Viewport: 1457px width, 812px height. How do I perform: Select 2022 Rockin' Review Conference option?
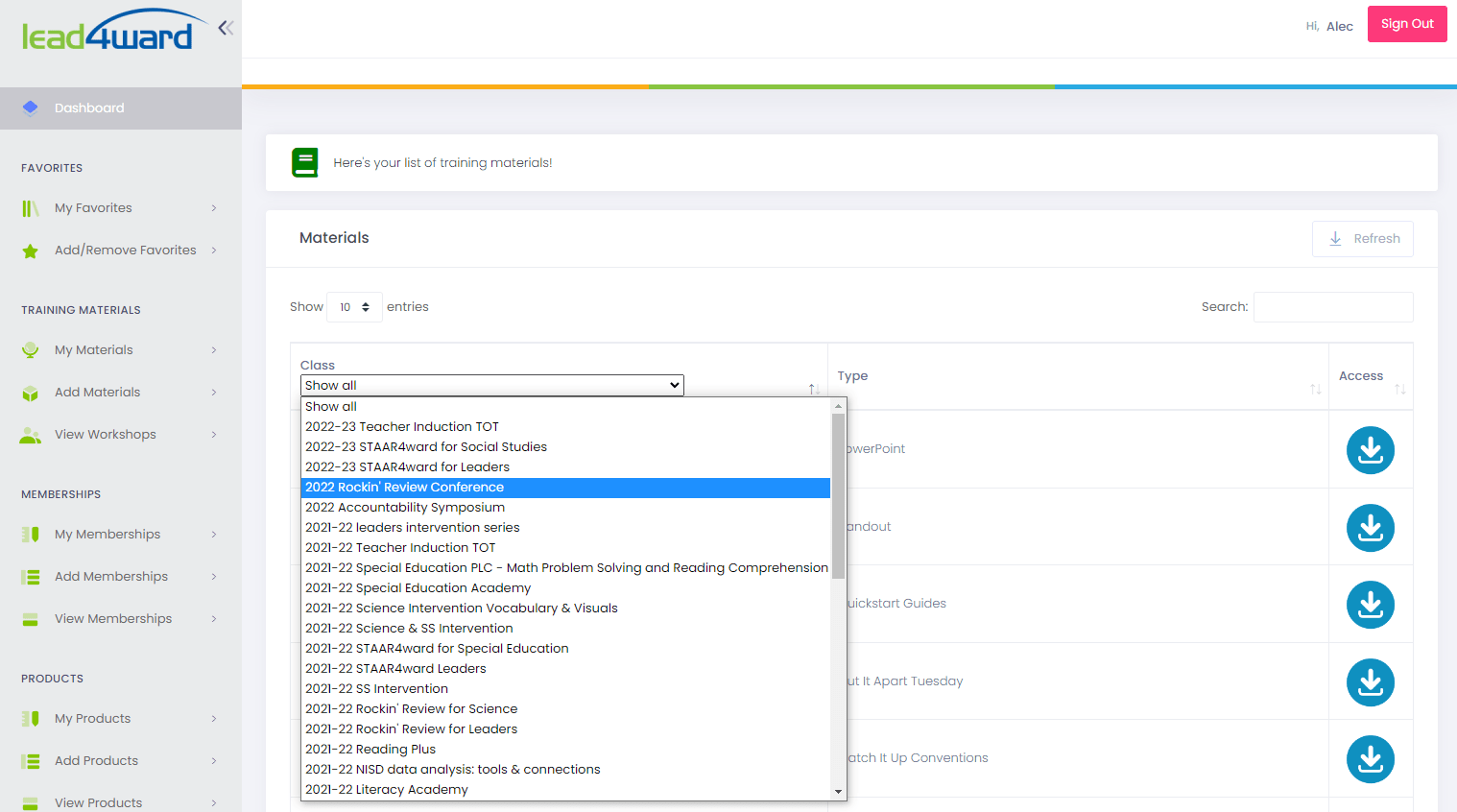click(x=565, y=488)
